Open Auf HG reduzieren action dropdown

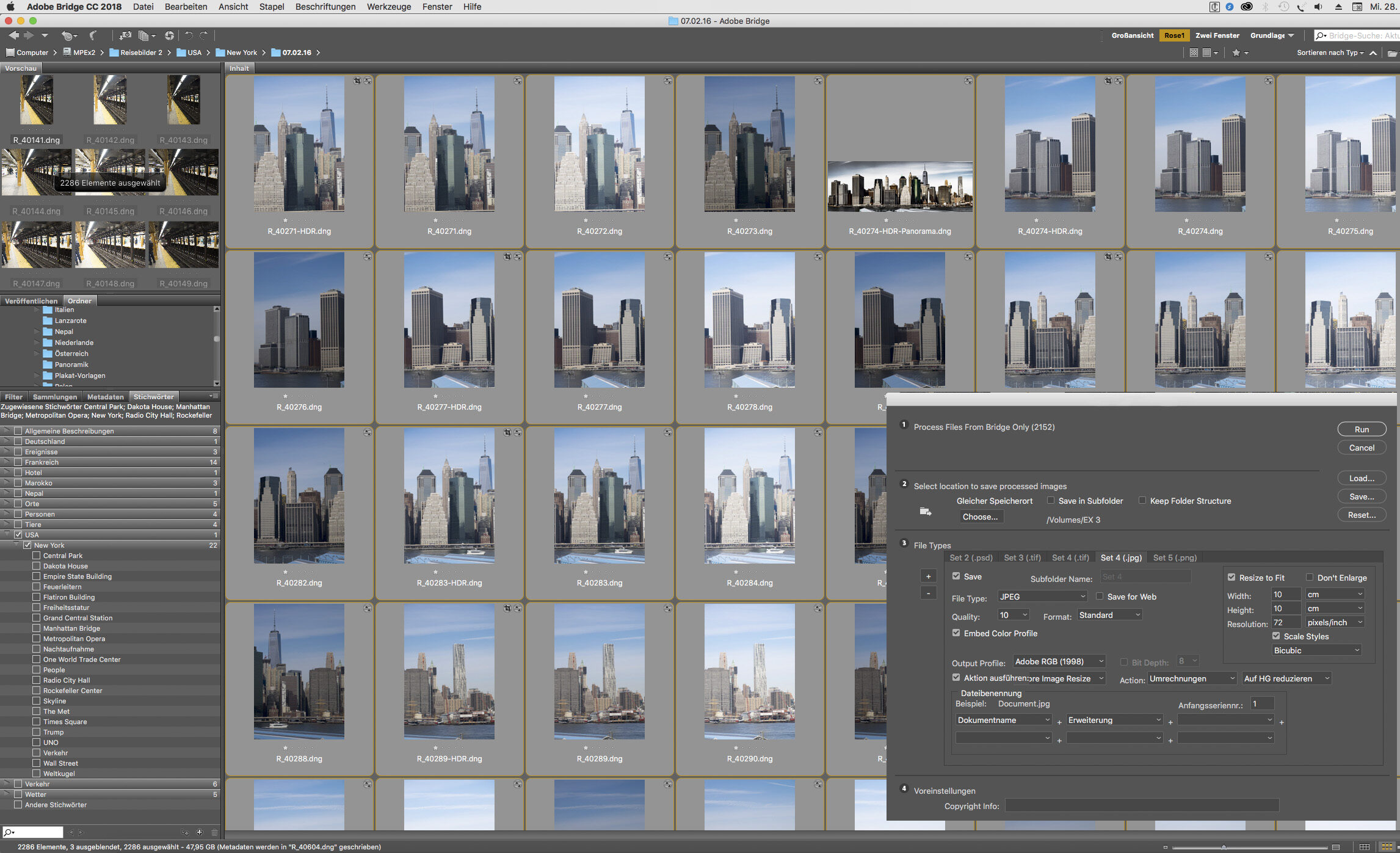pos(1286,678)
